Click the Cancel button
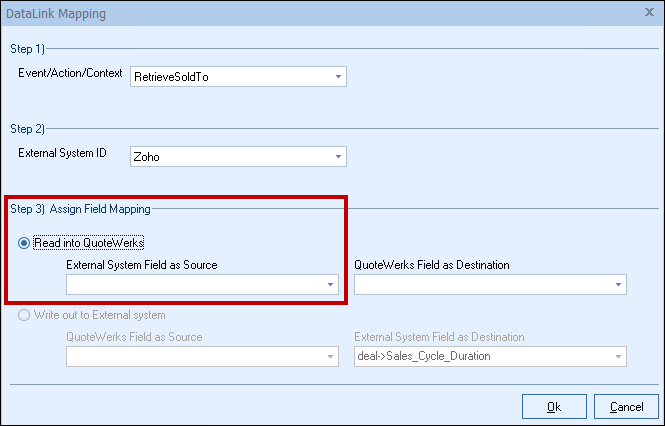The width and height of the screenshot is (665, 426). (x=626, y=406)
